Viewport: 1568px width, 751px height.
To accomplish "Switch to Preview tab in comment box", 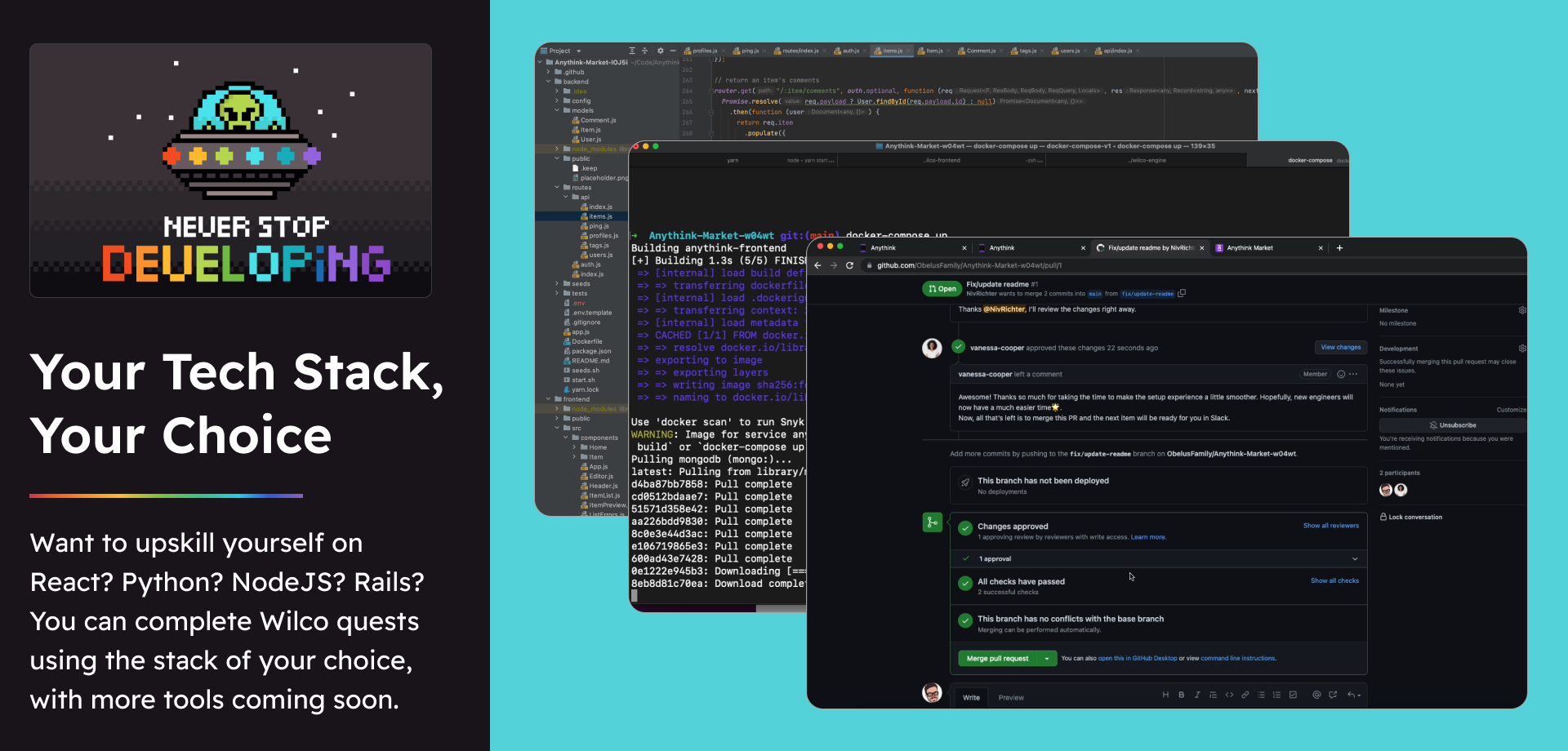I will click(x=1011, y=697).
